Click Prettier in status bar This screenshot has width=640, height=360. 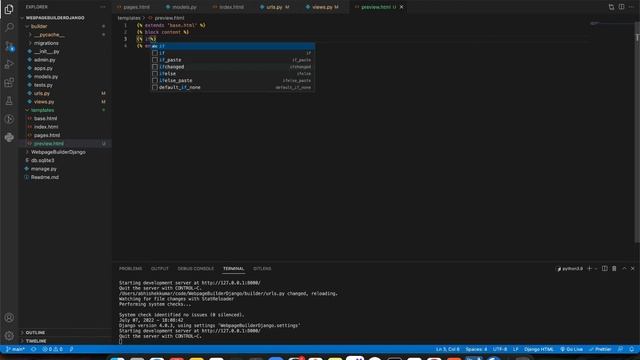point(600,349)
